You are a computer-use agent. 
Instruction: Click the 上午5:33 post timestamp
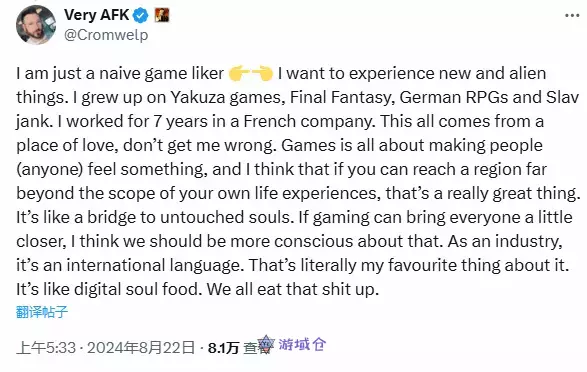click(x=46, y=348)
